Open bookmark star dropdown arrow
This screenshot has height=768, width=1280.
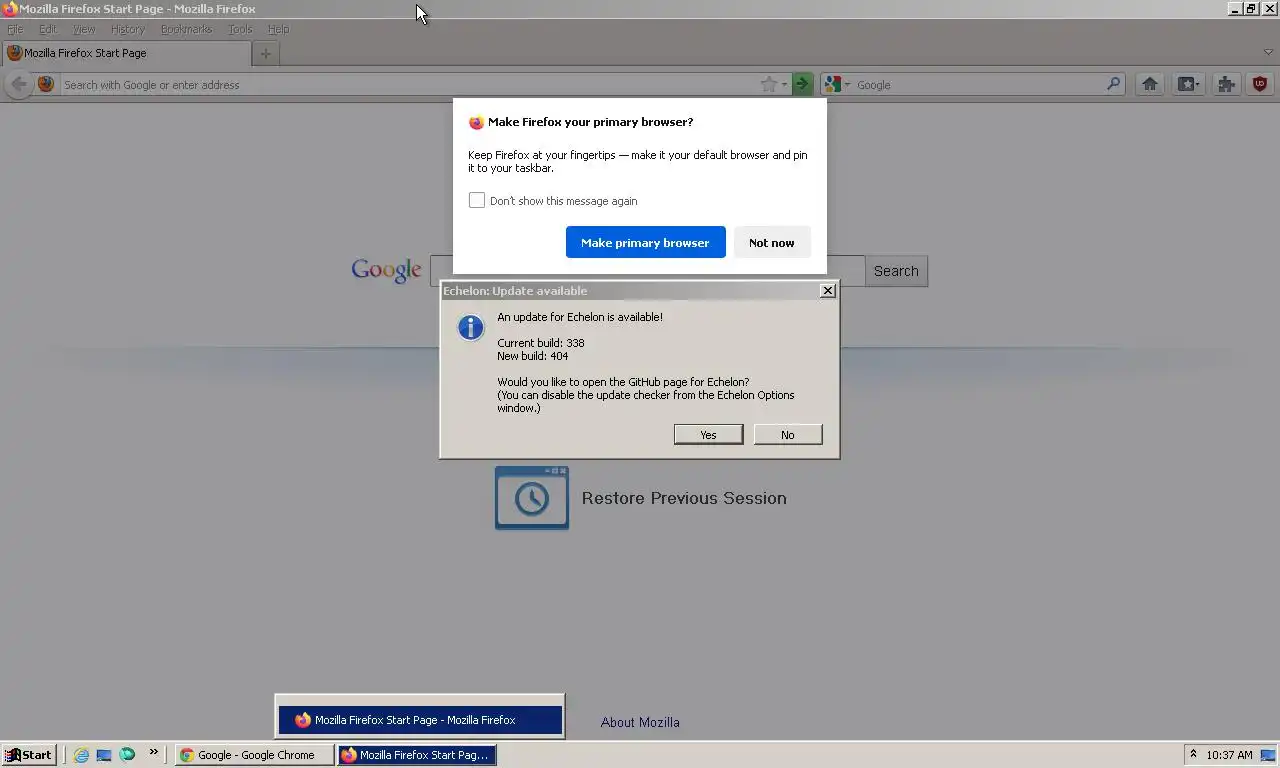point(784,85)
